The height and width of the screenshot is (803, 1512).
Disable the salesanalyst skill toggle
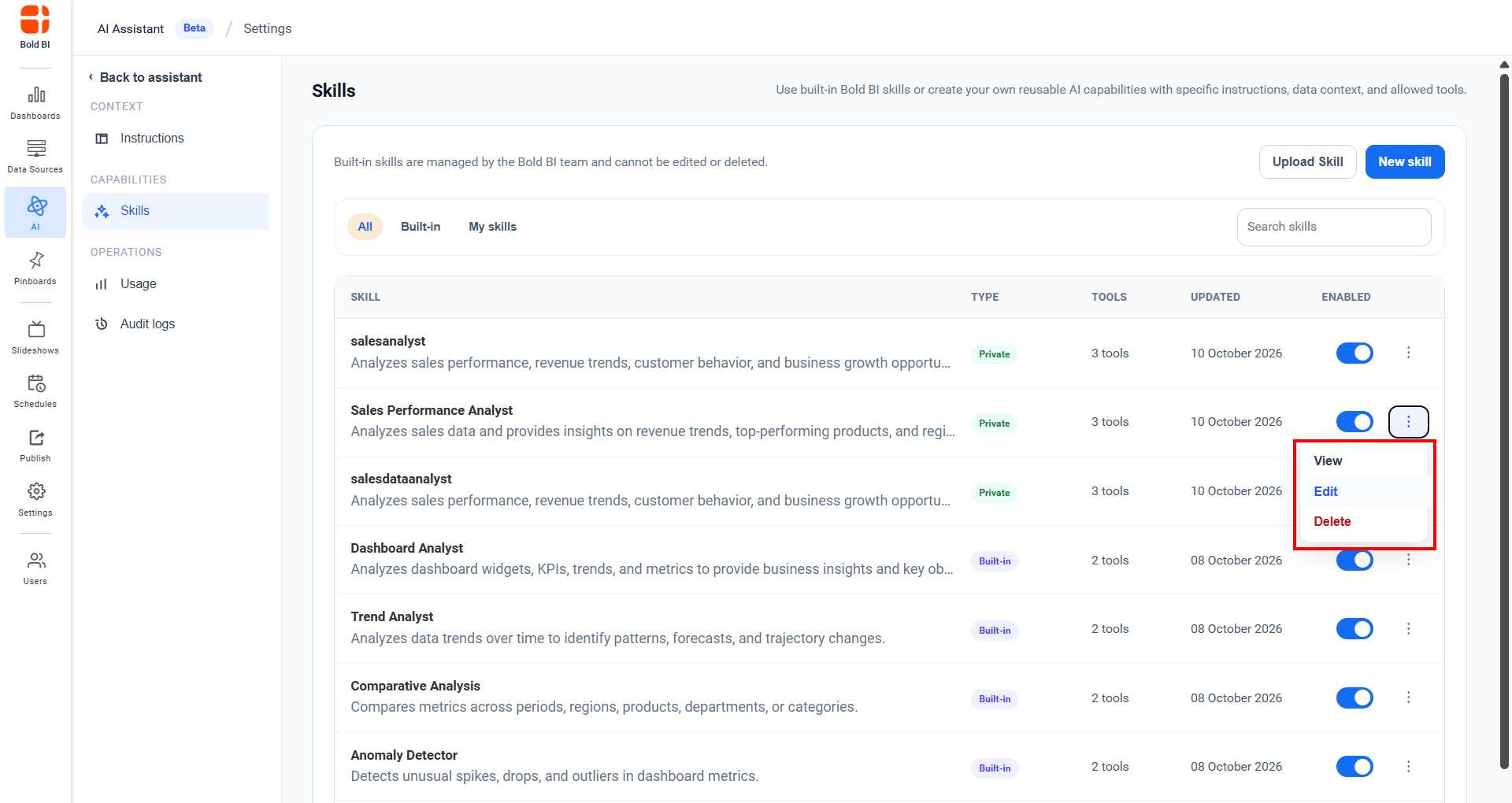pyautogui.click(x=1354, y=353)
